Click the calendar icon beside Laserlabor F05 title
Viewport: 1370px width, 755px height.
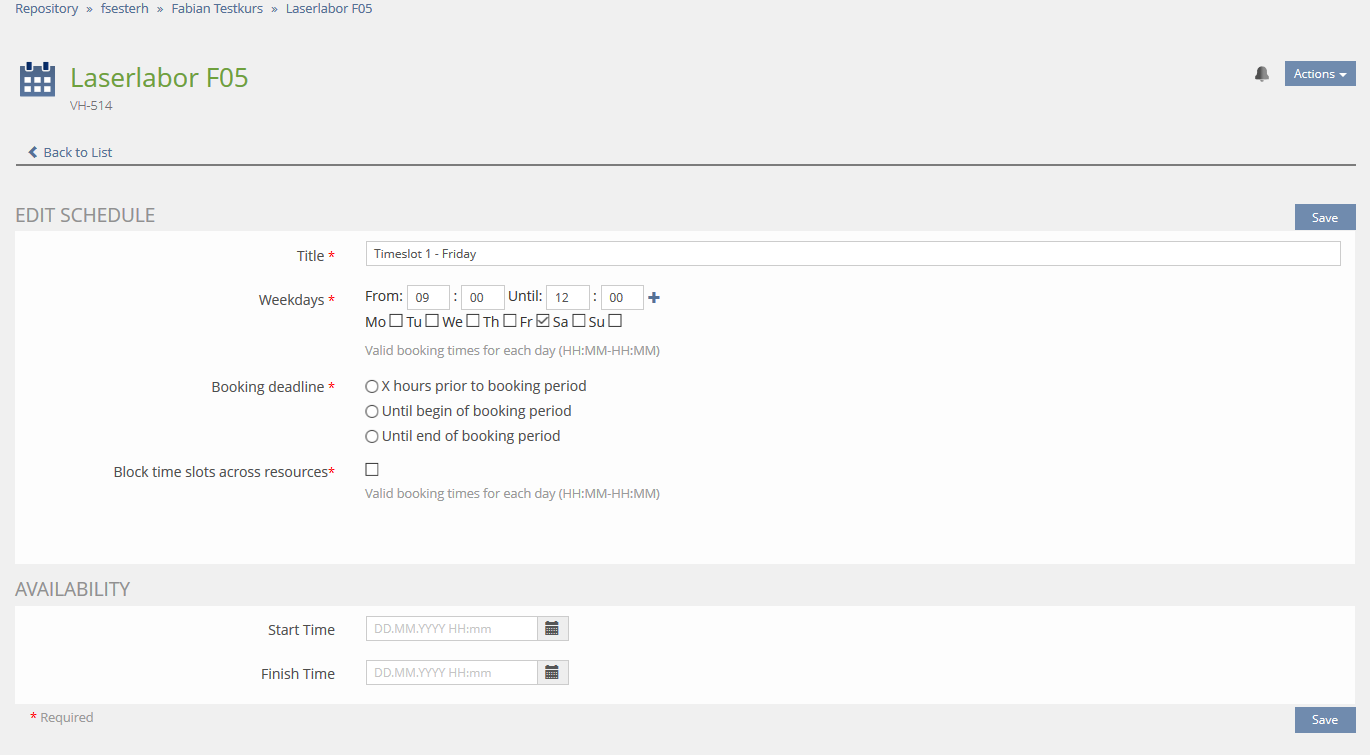38,79
